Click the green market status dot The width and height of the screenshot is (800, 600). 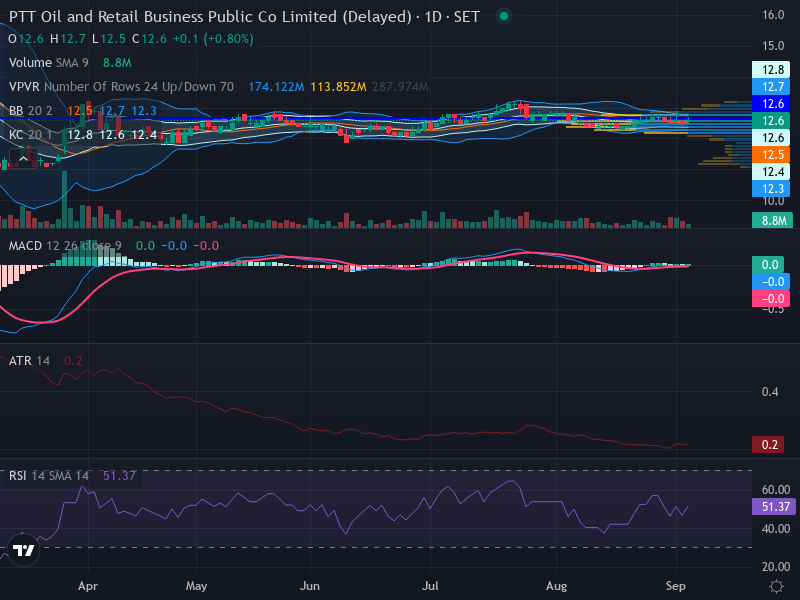click(504, 16)
